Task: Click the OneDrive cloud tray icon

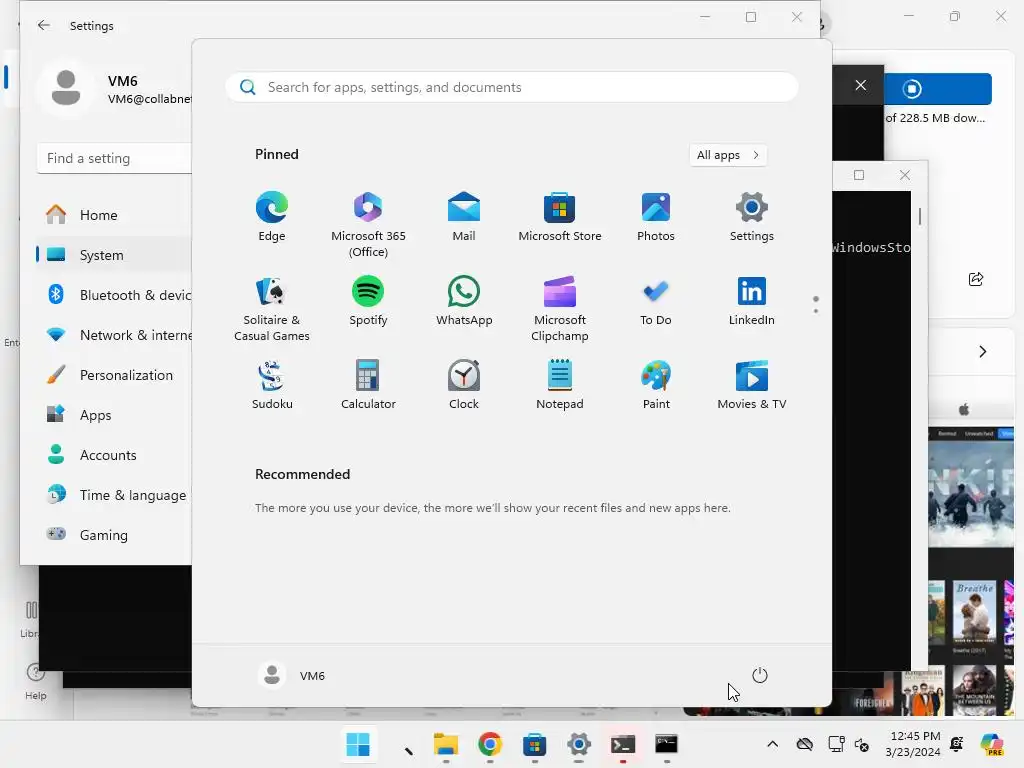Action: point(805,744)
